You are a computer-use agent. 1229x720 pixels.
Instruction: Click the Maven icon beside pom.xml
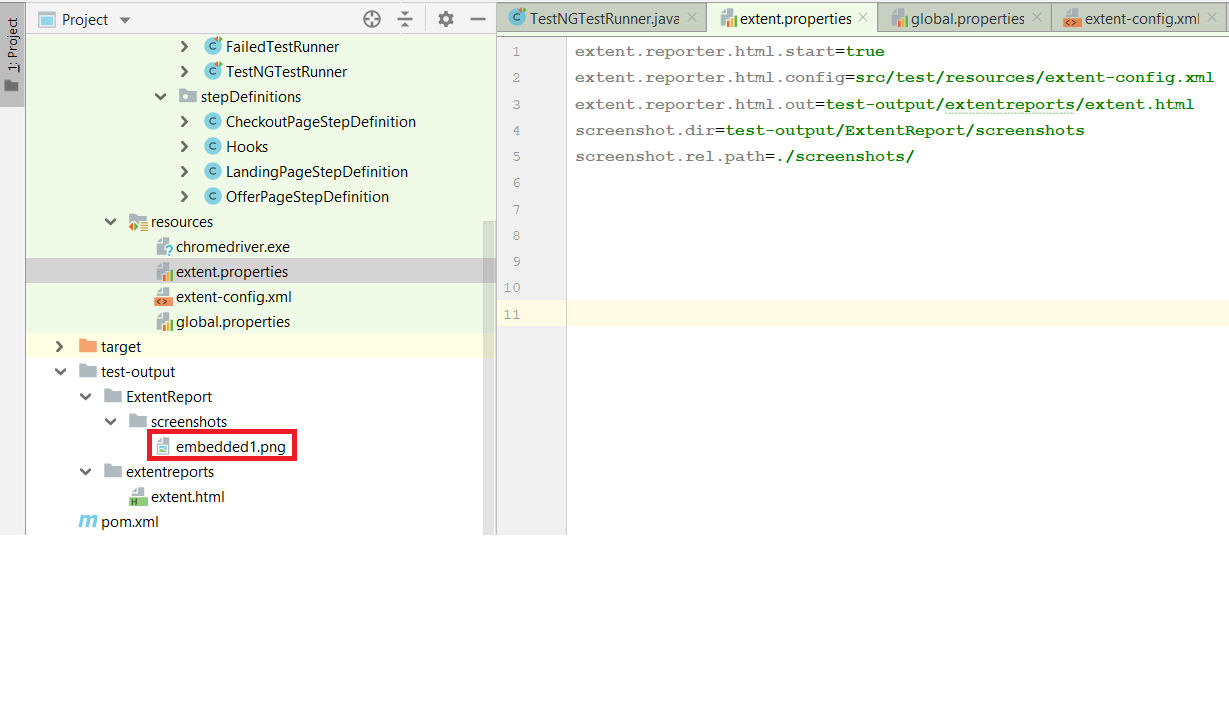click(x=88, y=521)
